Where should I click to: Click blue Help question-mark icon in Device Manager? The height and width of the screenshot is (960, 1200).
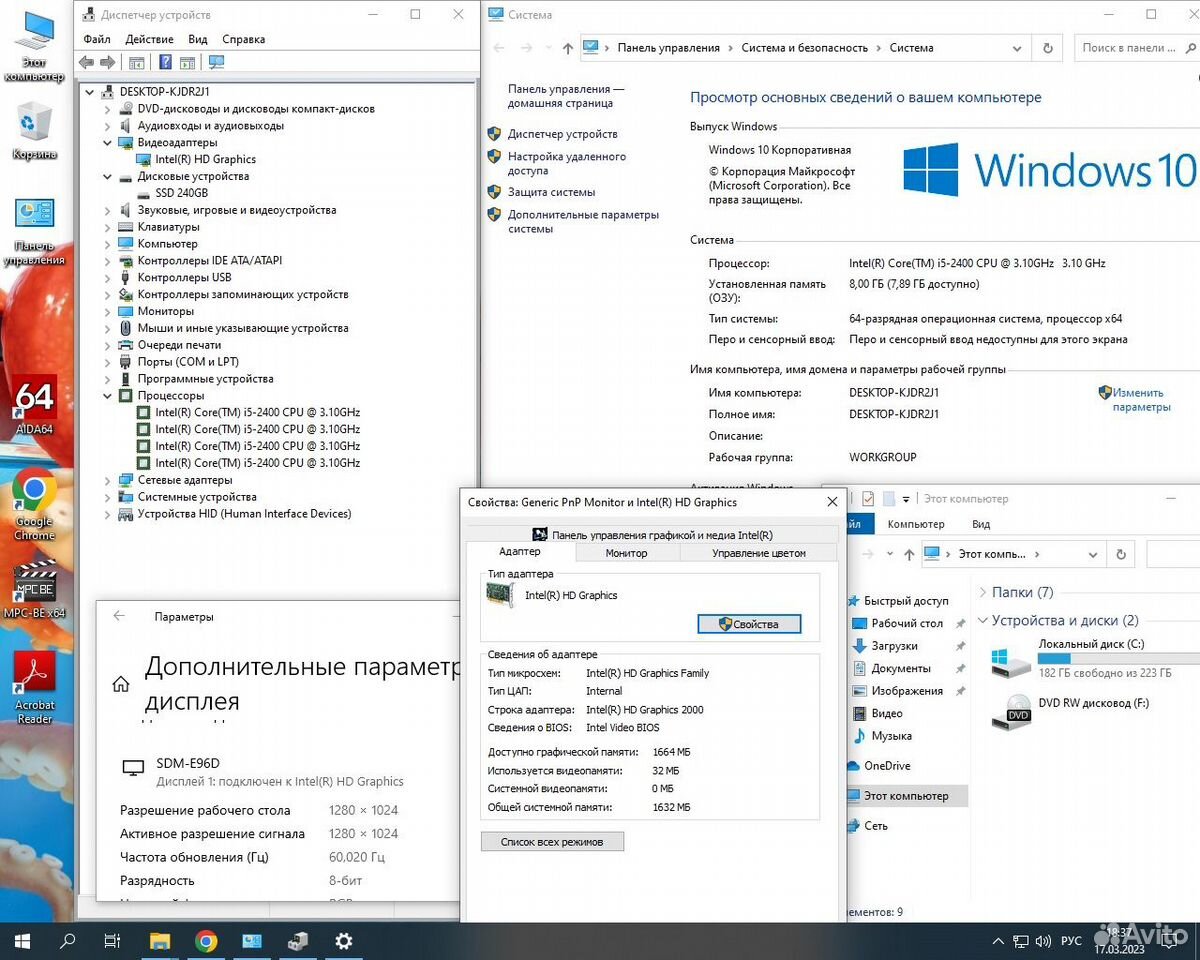(x=165, y=62)
